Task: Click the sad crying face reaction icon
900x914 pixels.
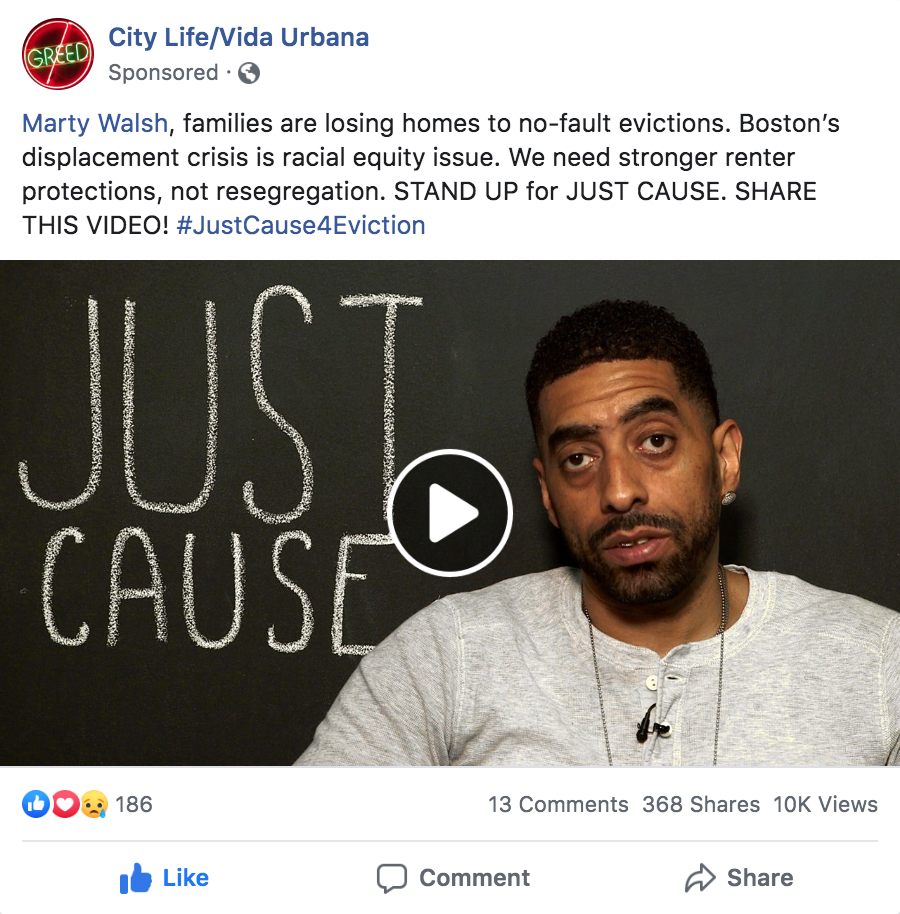Action: [x=94, y=804]
